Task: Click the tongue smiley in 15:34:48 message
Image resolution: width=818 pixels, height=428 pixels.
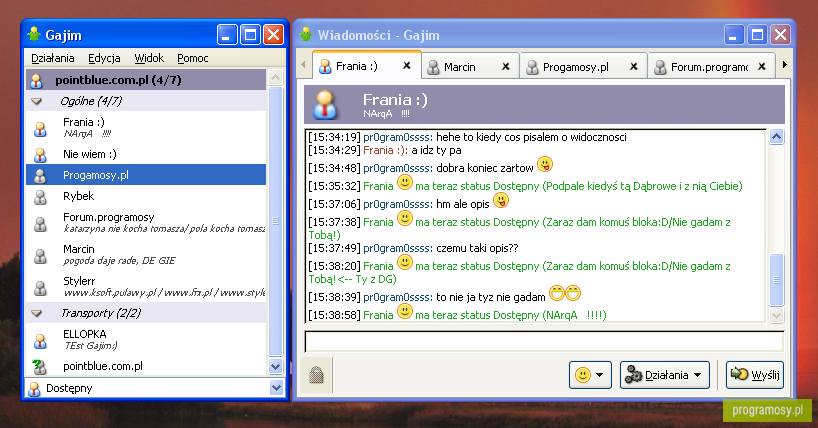Action: tap(545, 164)
